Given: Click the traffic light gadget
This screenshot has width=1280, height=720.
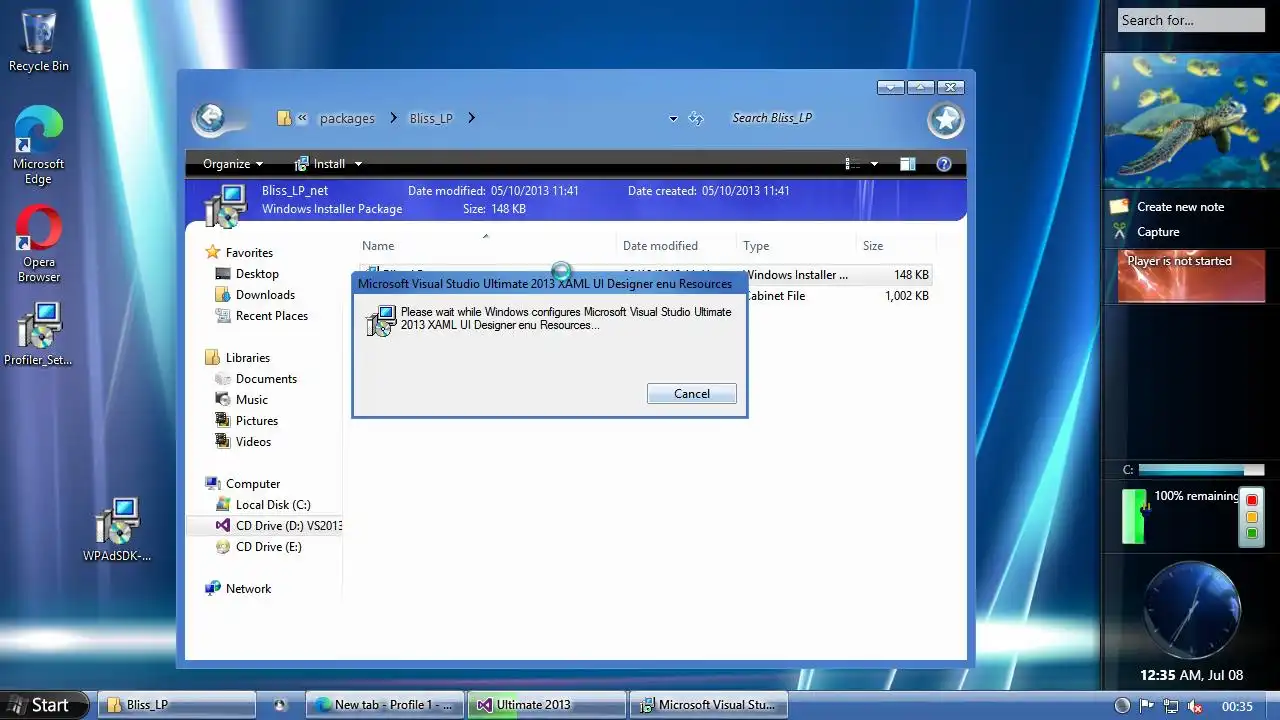Looking at the screenshot, I should pyautogui.click(x=1251, y=515).
